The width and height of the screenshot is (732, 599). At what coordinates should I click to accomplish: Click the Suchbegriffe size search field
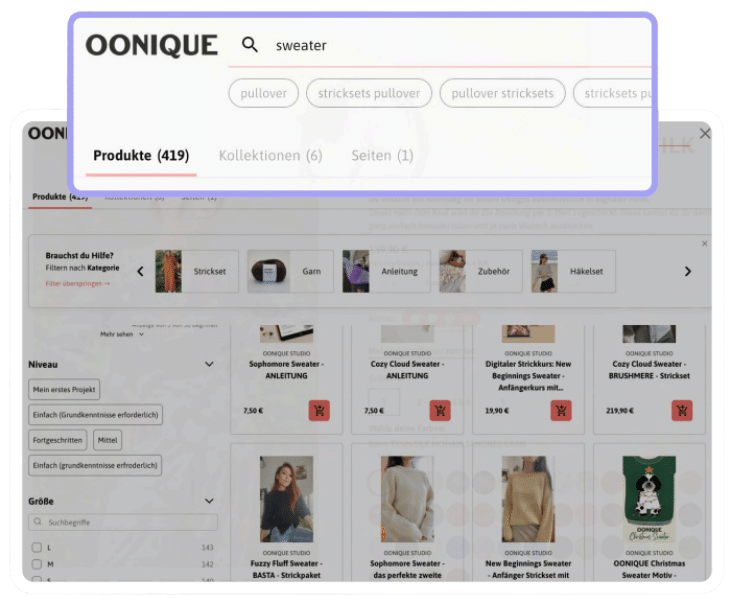point(123,522)
